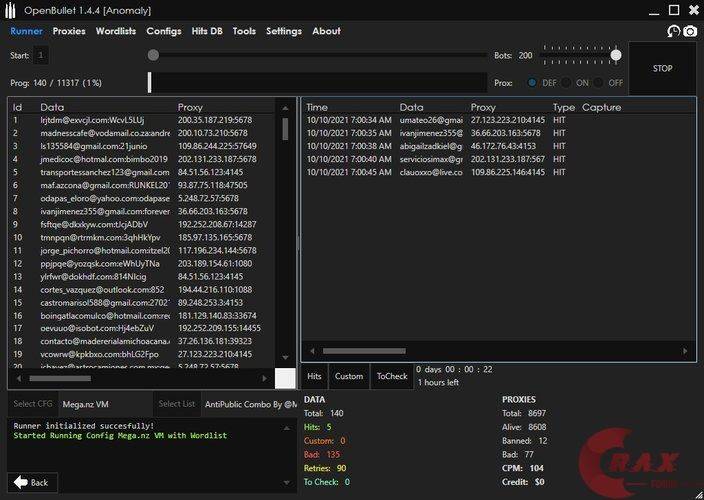Viewport: 704px width, 500px height.
Task: Enable the ON proxy mode option
Action: [568, 83]
